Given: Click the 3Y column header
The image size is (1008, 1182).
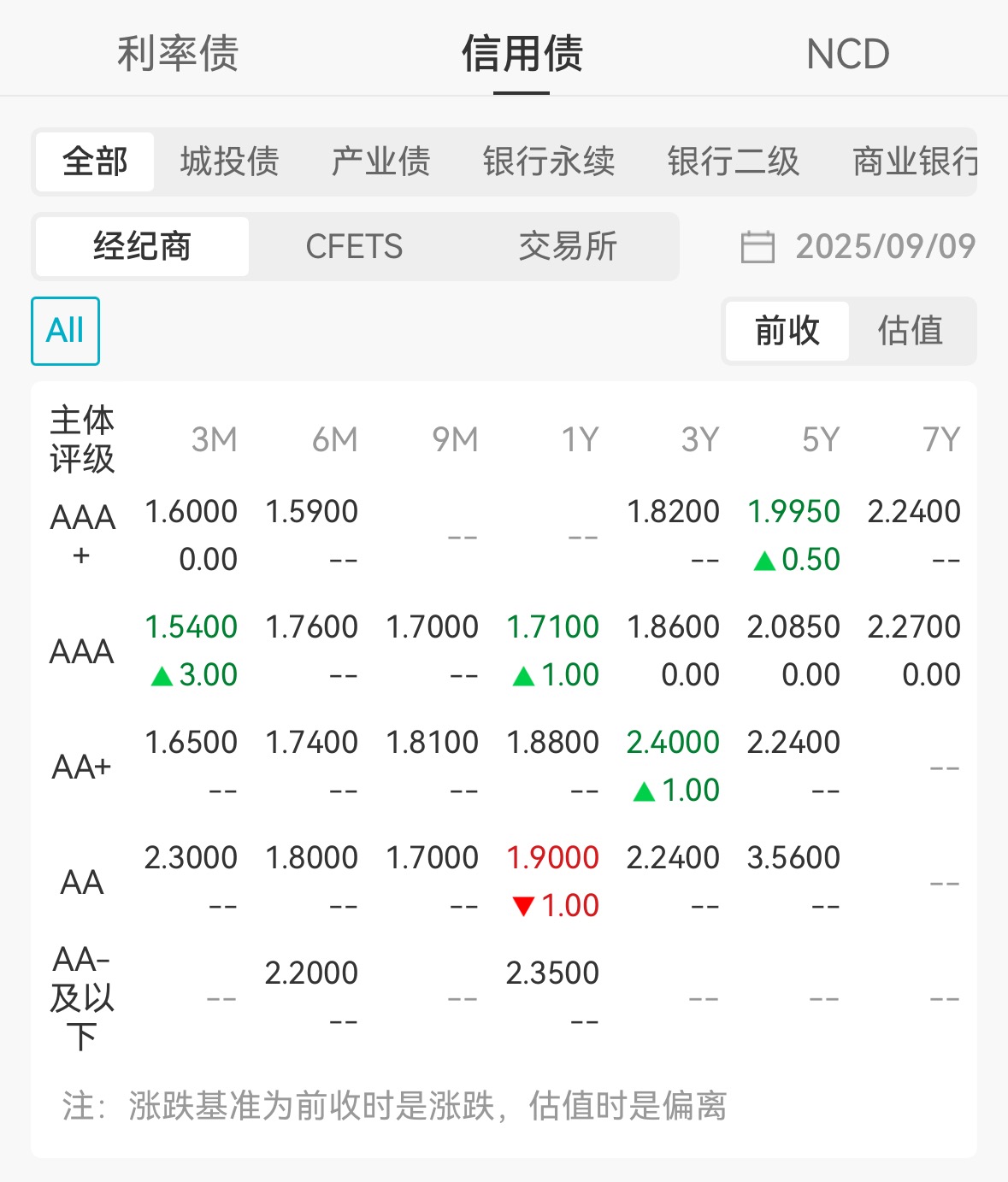Looking at the screenshot, I should [x=700, y=440].
